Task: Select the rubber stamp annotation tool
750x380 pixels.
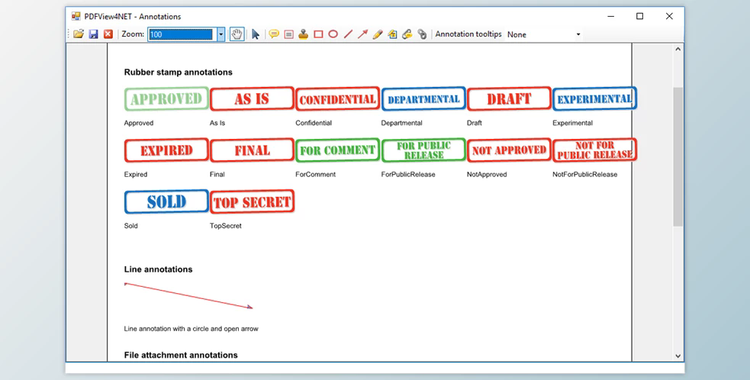Action: [303, 34]
